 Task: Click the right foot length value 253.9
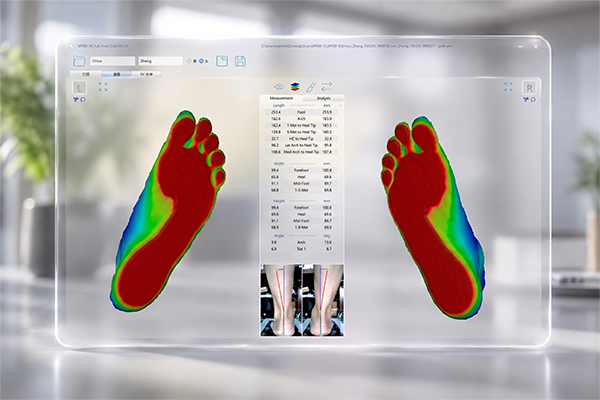pos(327,112)
